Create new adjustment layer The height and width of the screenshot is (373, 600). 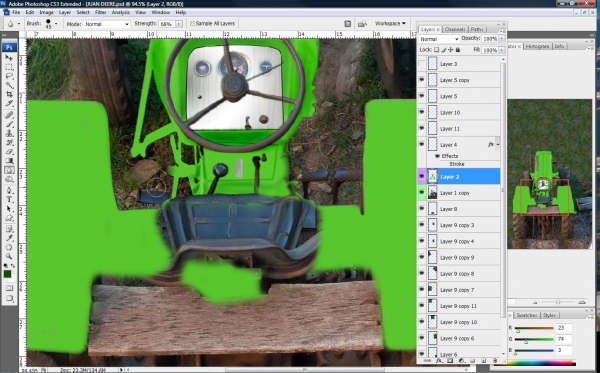click(461, 360)
